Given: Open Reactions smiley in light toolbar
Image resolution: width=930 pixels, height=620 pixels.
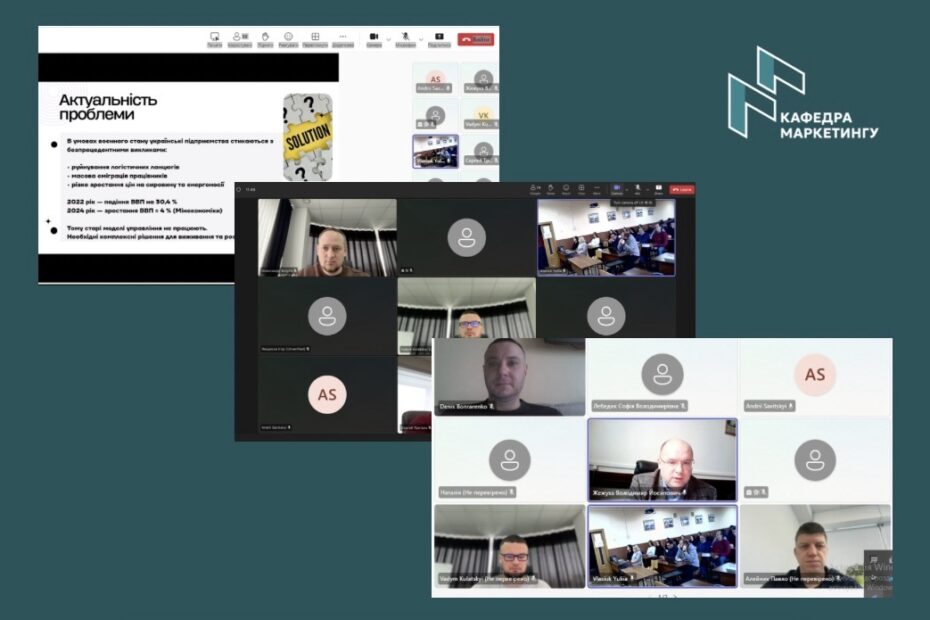Looking at the screenshot, I should (x=289, y=39).
